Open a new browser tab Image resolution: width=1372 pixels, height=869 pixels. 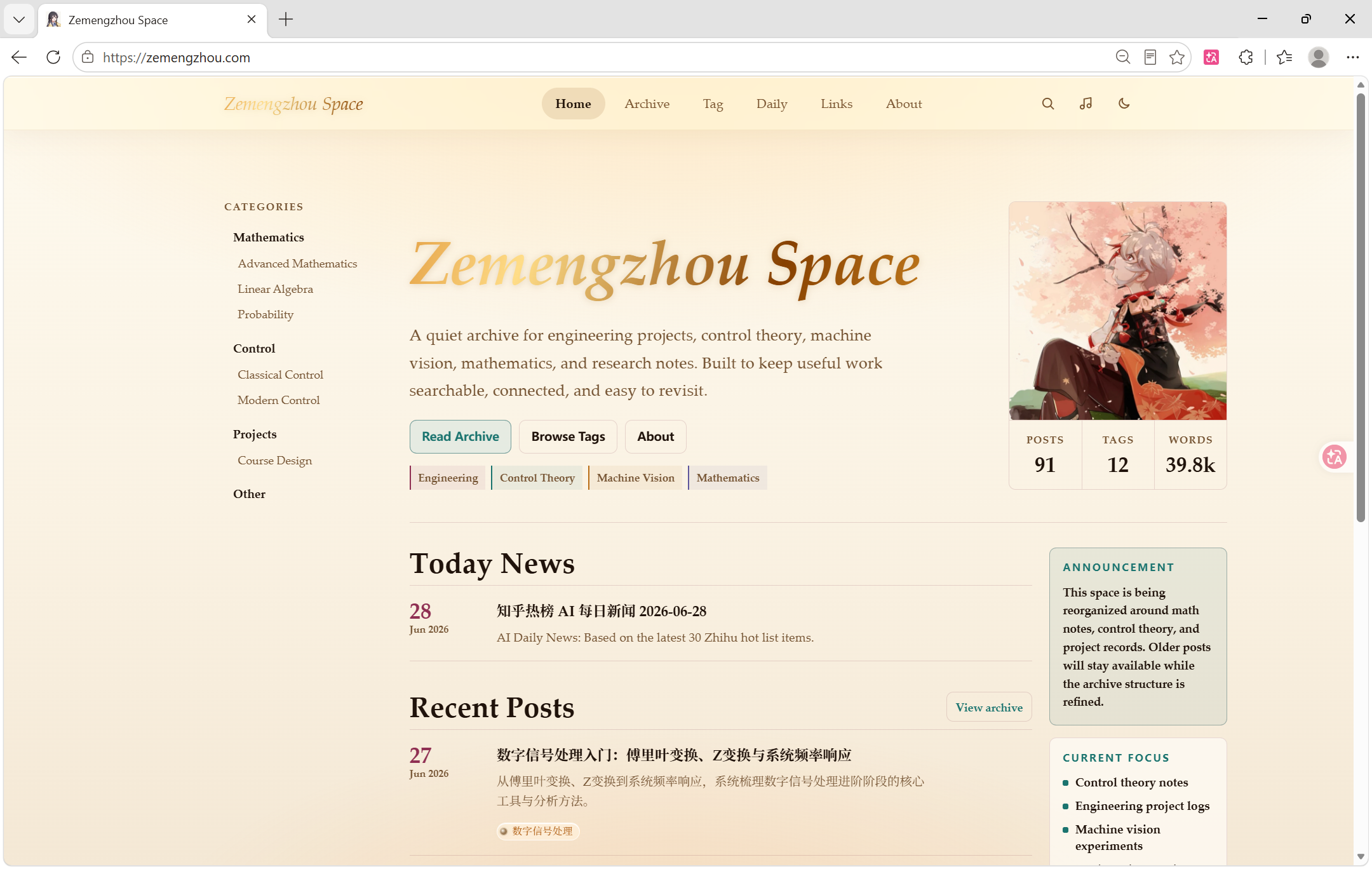(x=286, y=19)
